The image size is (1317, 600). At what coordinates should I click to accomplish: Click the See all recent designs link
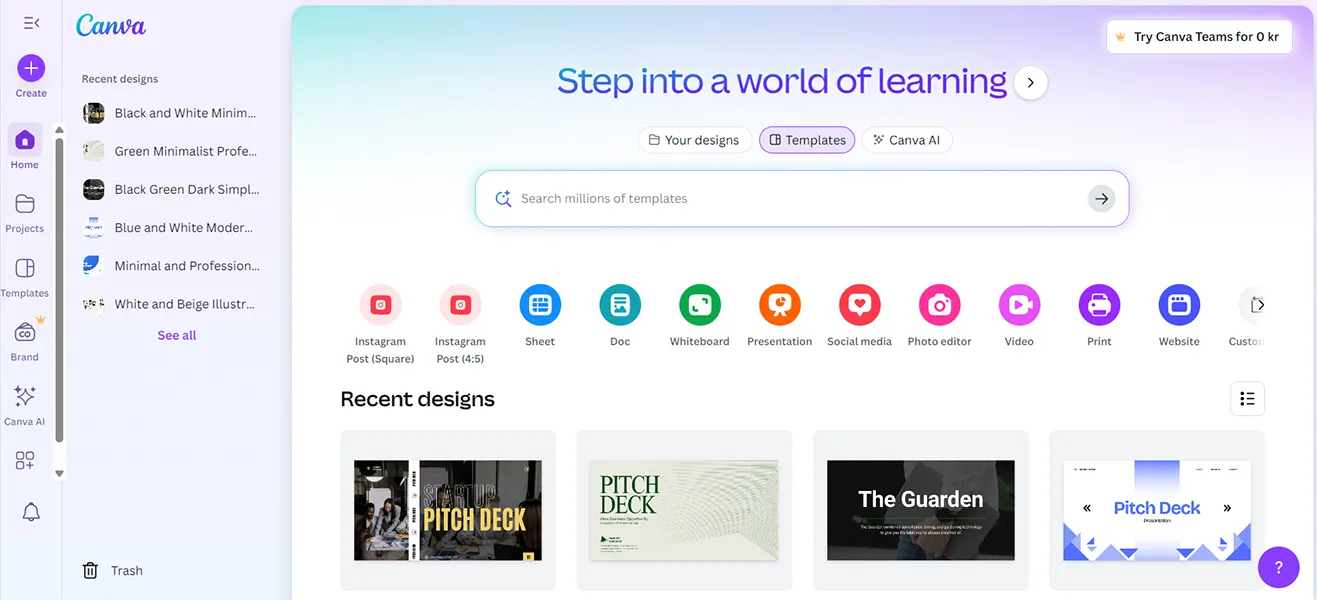pos(177,335)
